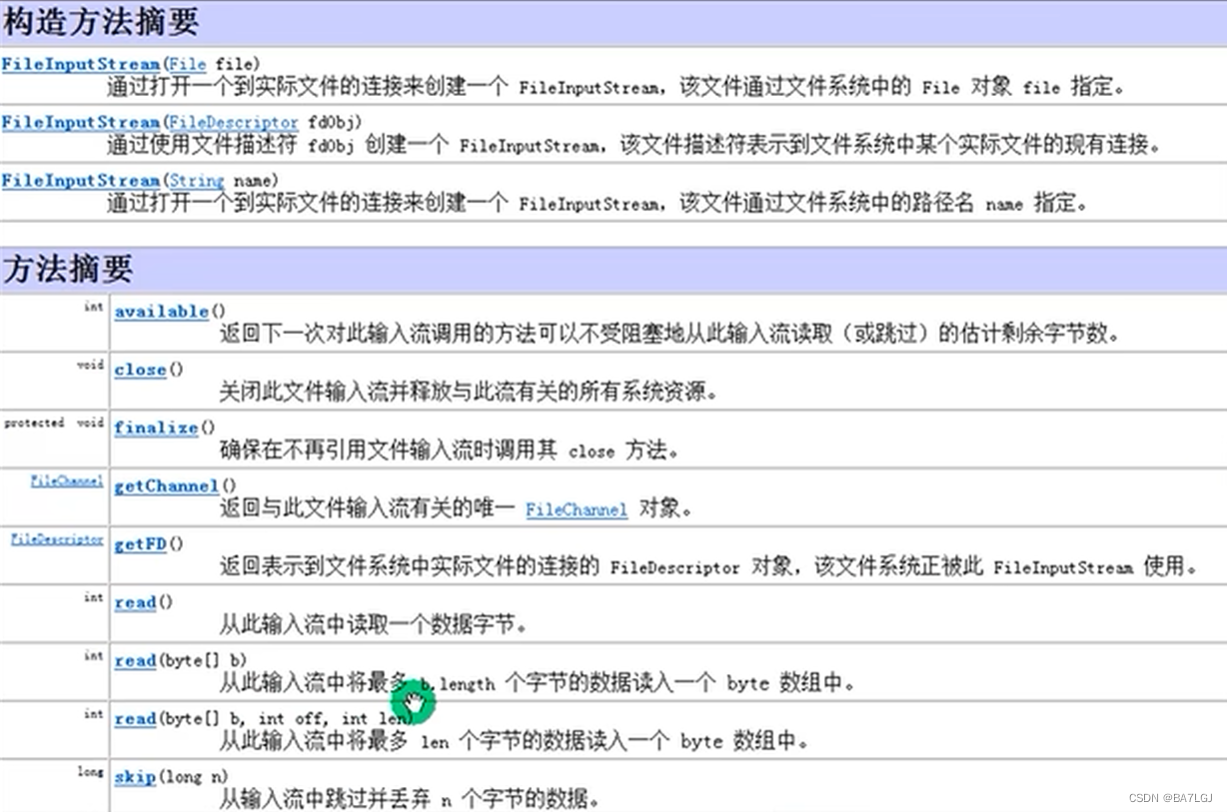Click the FileChannel link in getChannel description
This screenshot has height=812, width=1227.
[x=575, y=510]
